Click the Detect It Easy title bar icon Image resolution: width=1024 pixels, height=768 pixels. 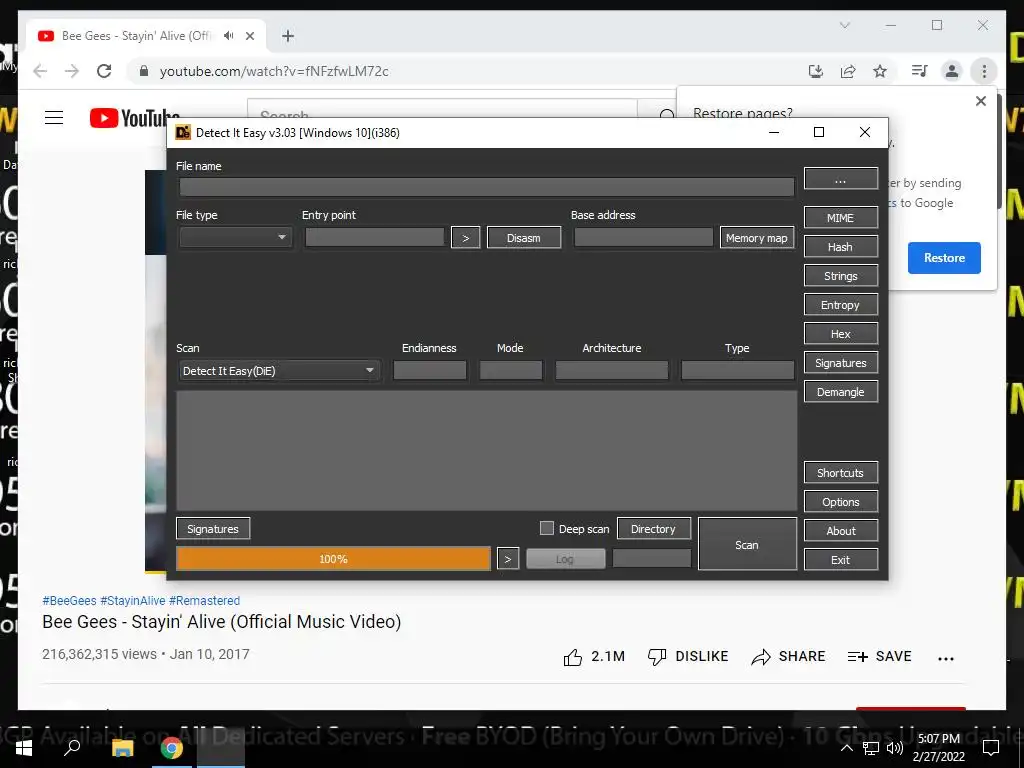[x=183, y=133]
